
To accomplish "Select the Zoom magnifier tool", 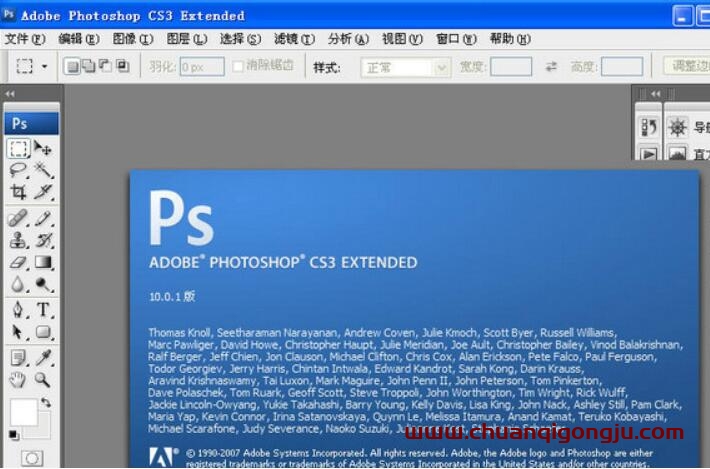I will (x=43, y=379).
